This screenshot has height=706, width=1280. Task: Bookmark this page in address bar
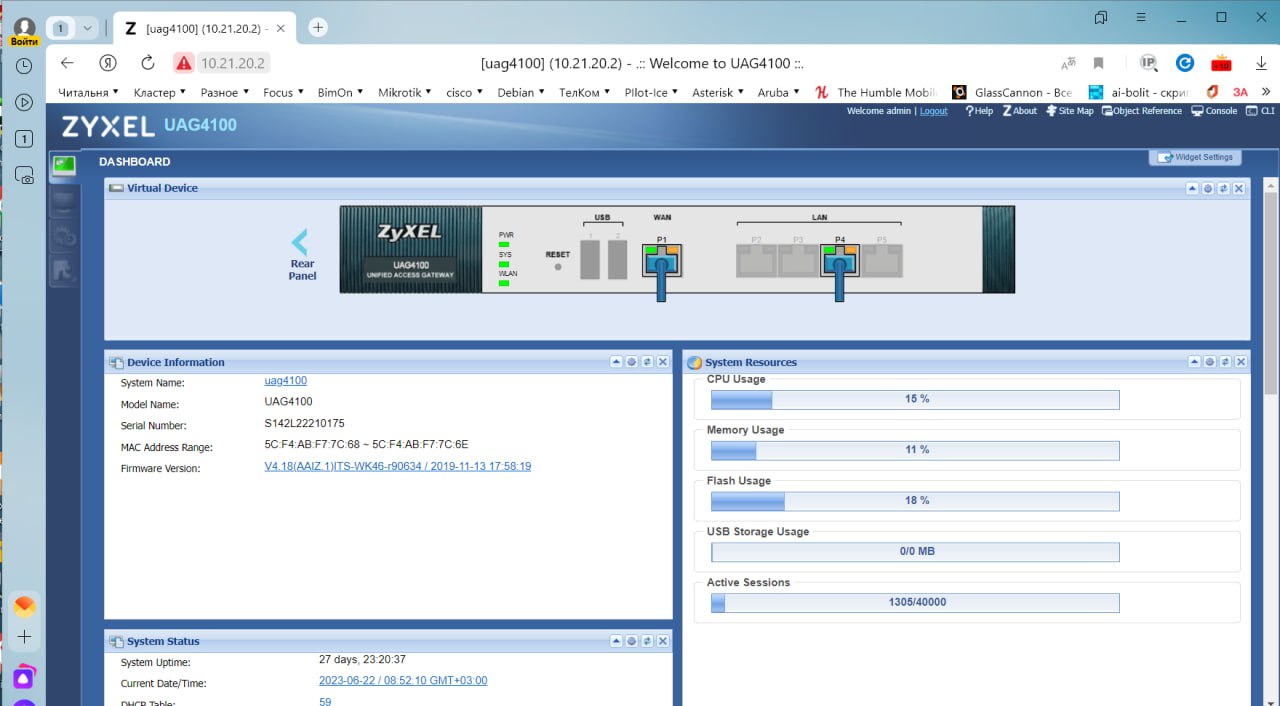point(1098,63)
